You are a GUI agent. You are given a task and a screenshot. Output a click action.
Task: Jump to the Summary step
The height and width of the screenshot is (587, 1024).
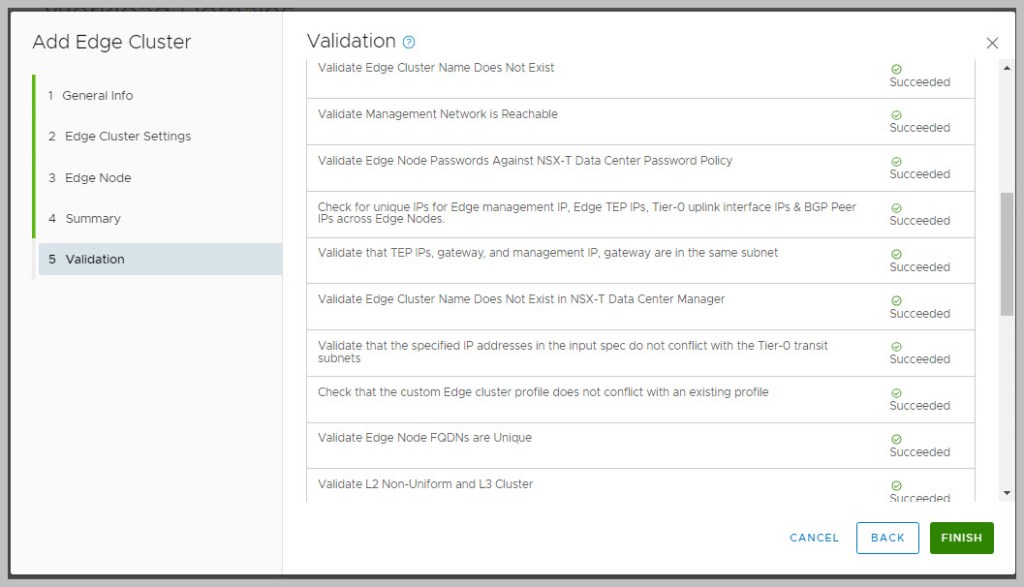93,219
